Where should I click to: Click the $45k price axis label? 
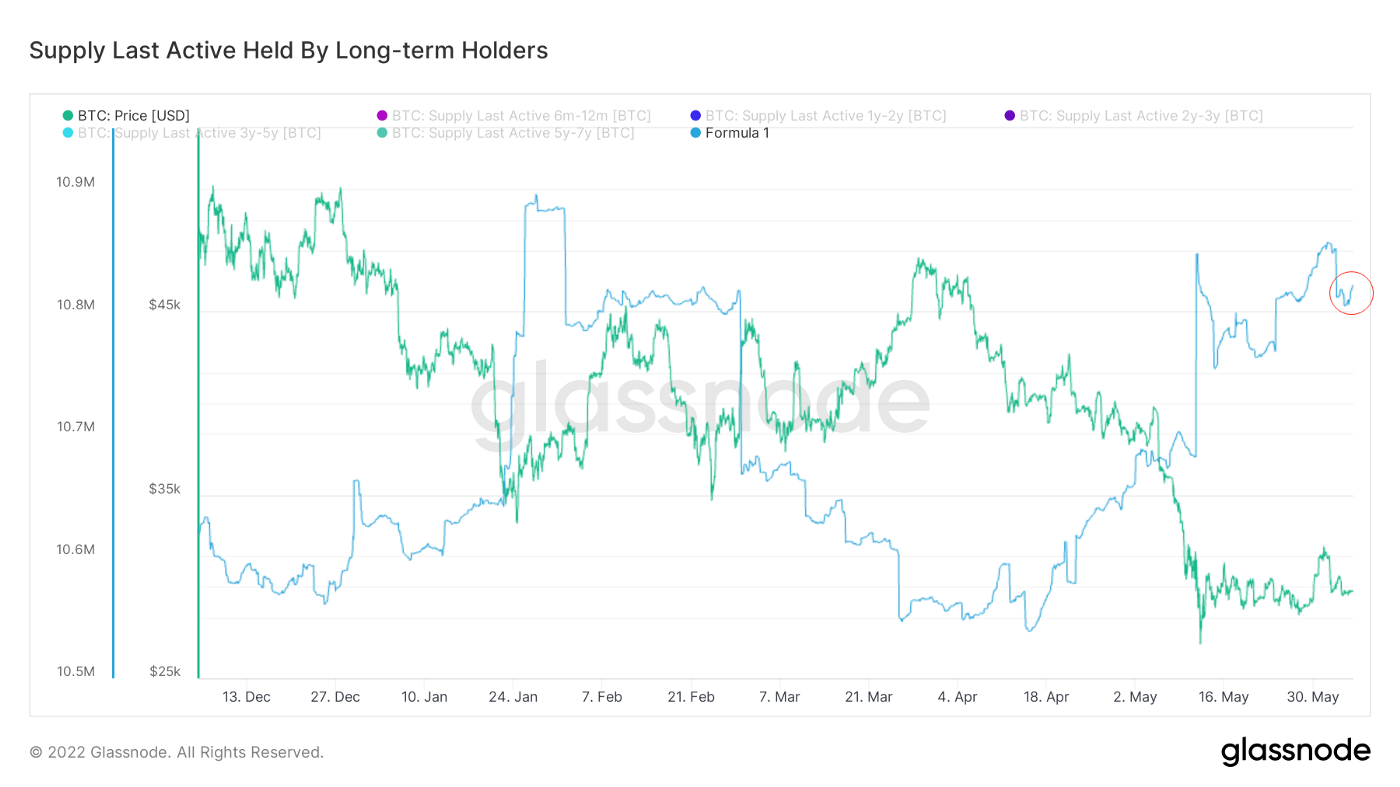click(x=164, y=305)
